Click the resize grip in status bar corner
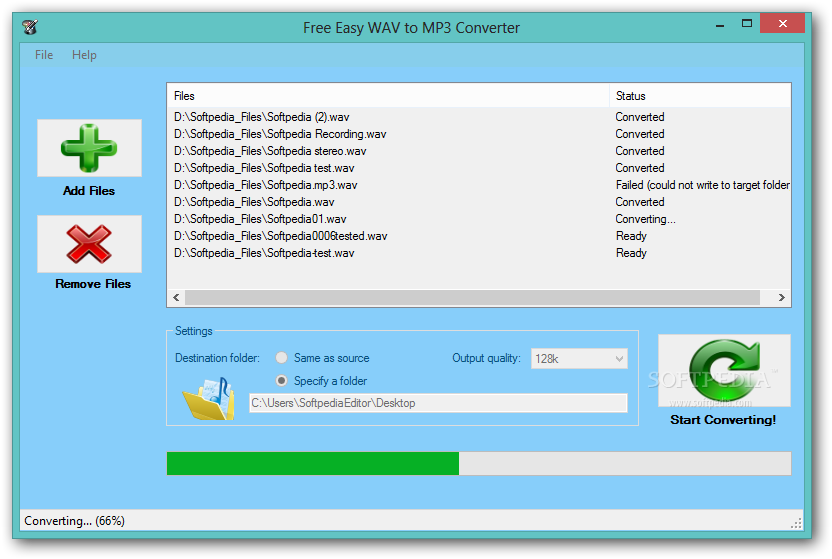Screen dimensions: 832x559 [x=796, y=523]
